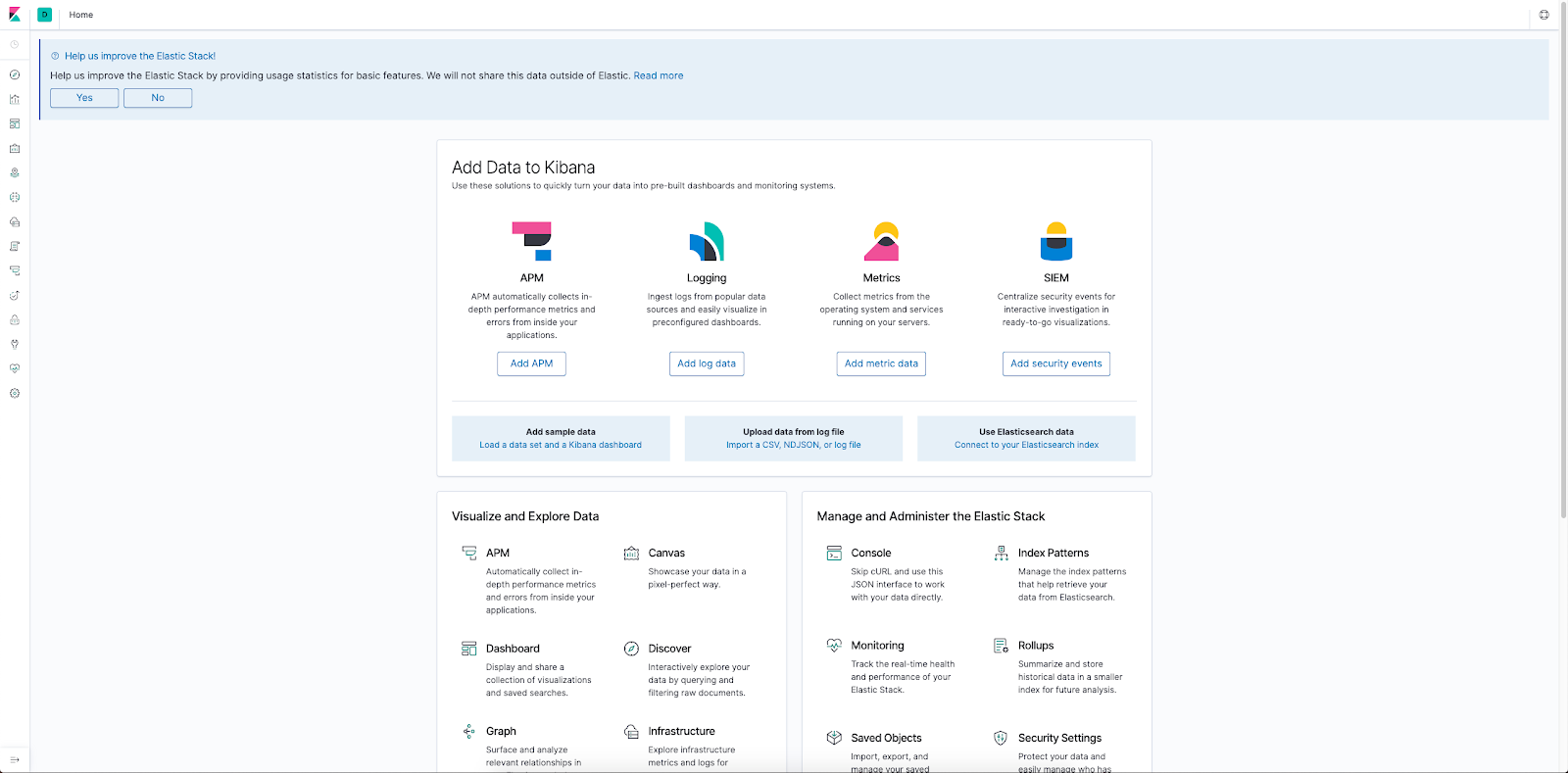This screenshot has width=1568, height=773.
Task: Open Machine Learning from the sidebar icon
Action: (x=15, y=197)
